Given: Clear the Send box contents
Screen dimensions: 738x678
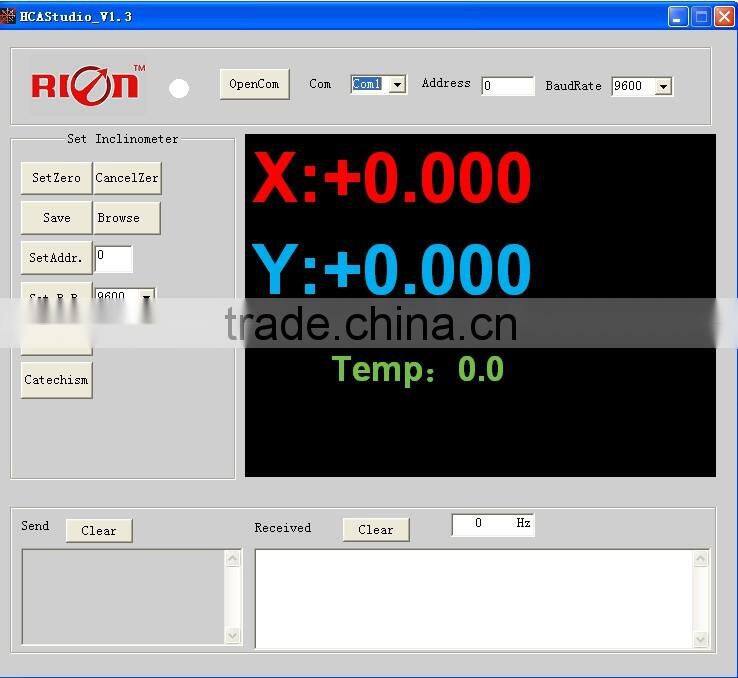Looking at the screenshot, I should (99, 531).
